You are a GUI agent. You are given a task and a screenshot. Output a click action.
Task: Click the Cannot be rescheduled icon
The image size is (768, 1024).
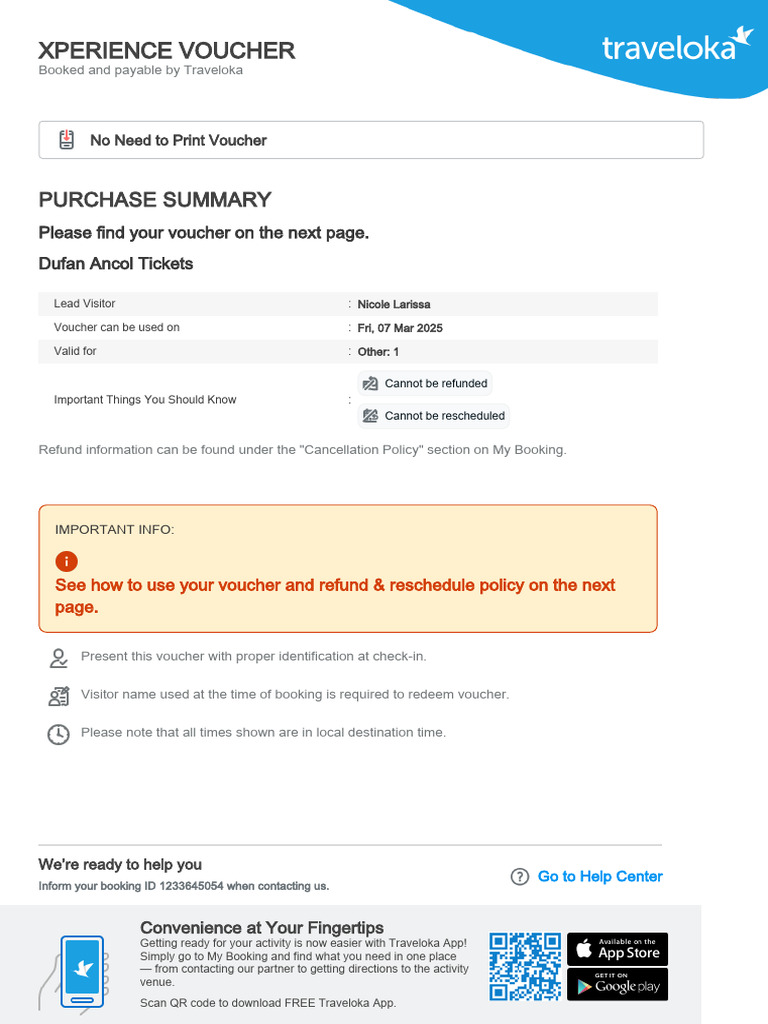pyautogui.click(x=371, y=416)
